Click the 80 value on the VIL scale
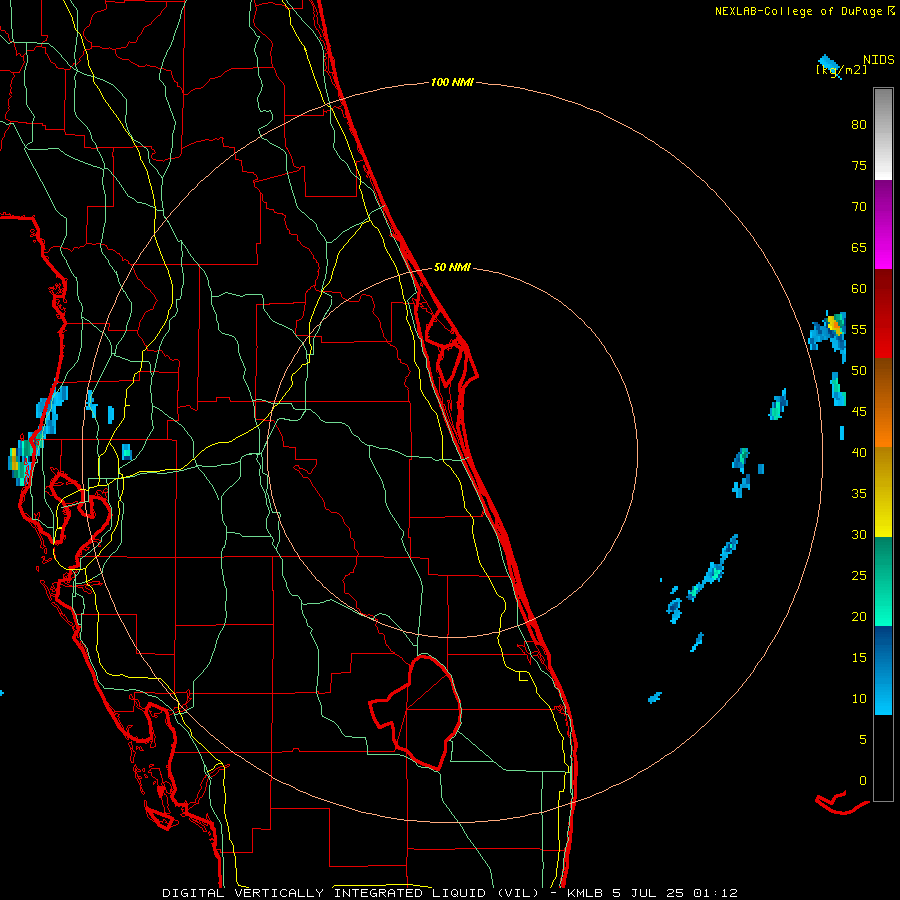 tap(859, 125)
